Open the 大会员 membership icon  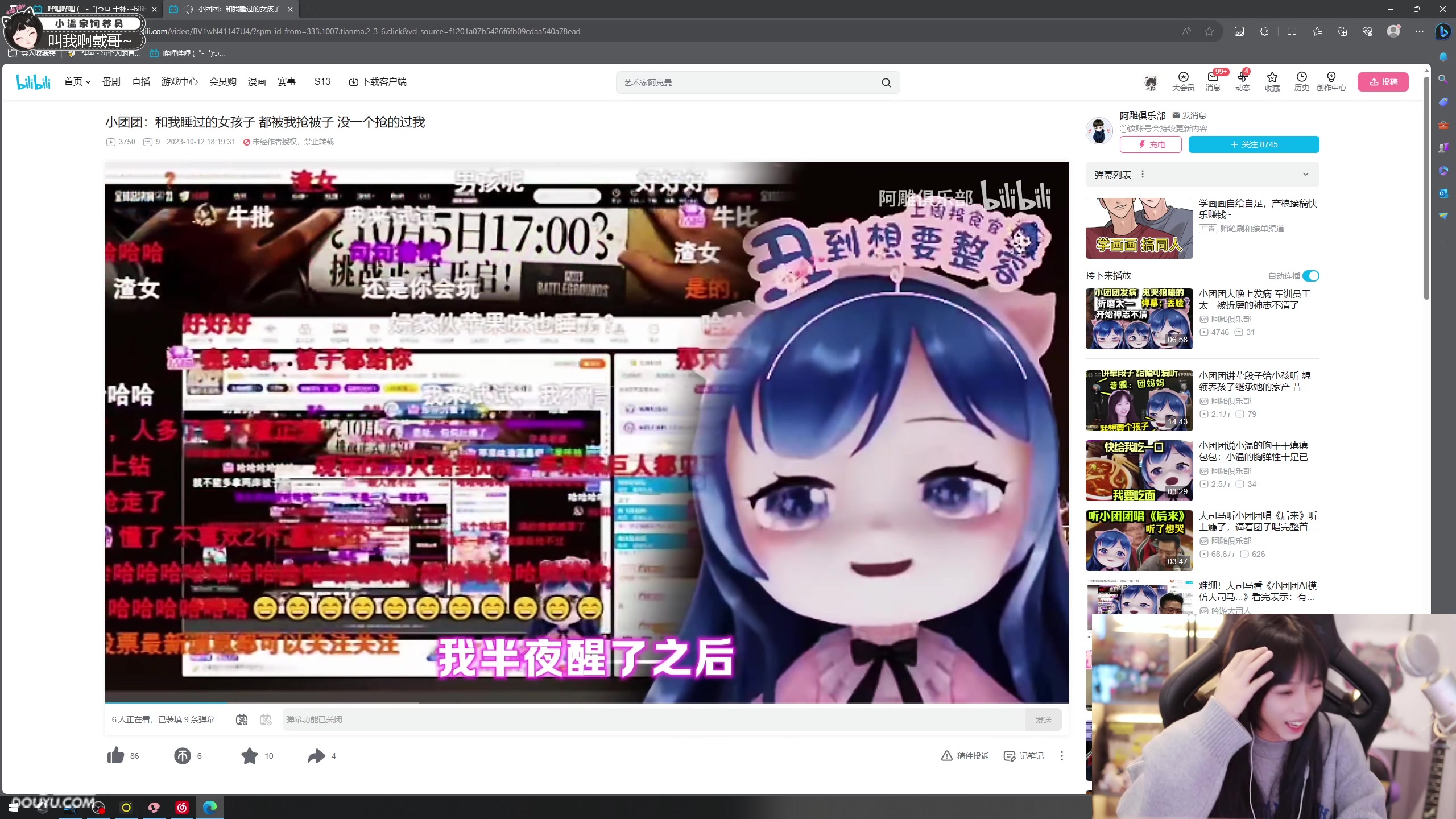[1183, 81]
